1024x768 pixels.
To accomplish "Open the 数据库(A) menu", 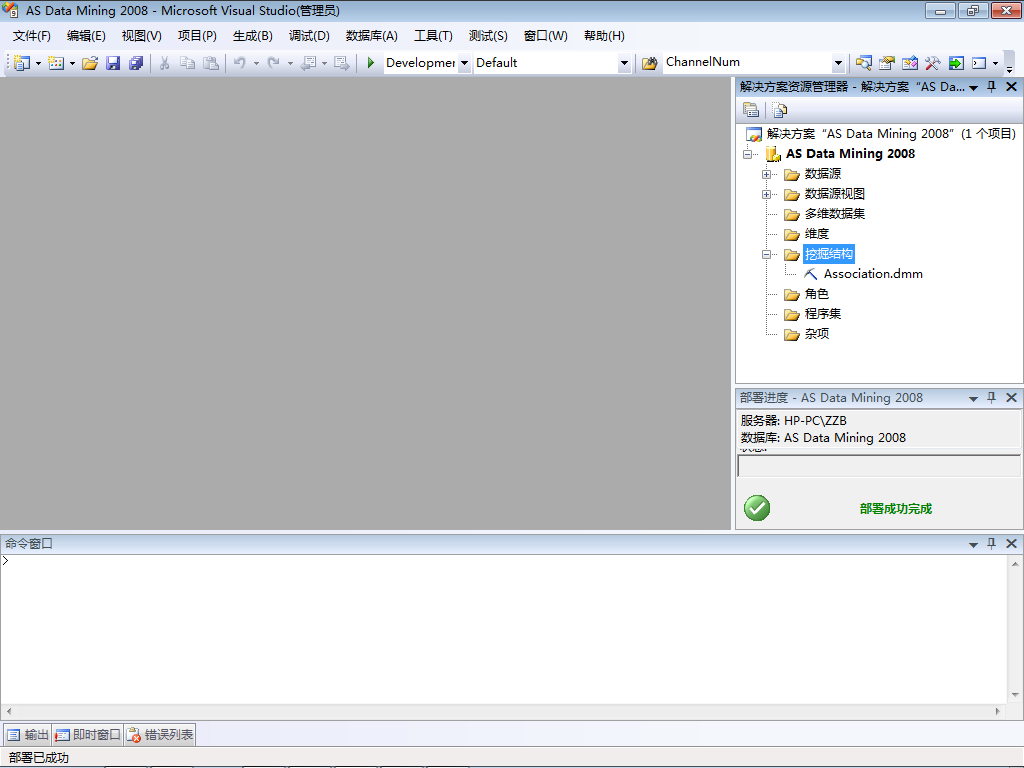I will click(x=372, y=36).
